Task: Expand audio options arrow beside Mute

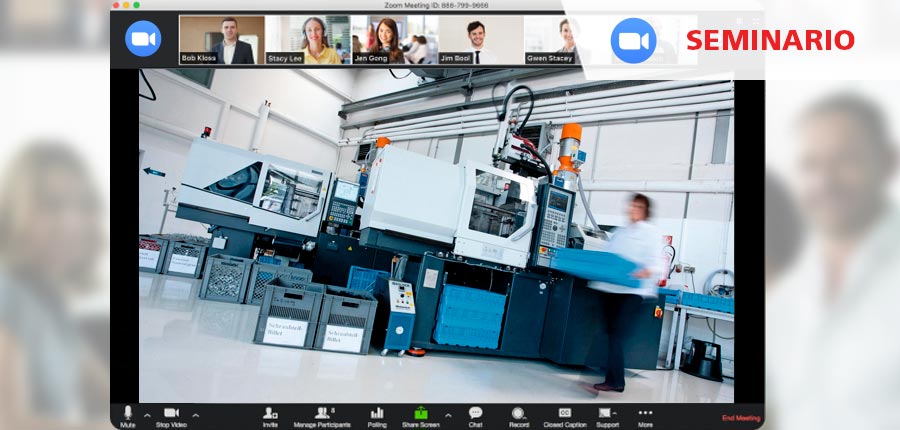Action: tap(147, 414)
